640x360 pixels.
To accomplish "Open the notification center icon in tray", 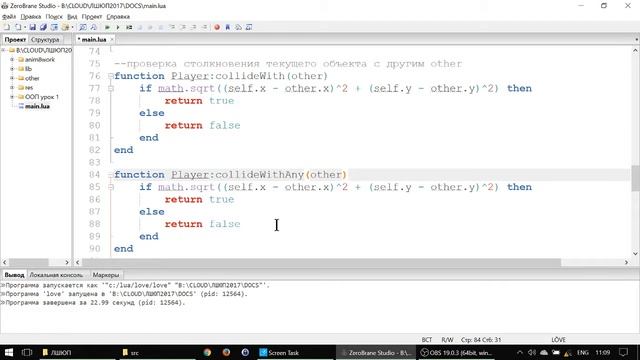I will click(x=623, y=352).
